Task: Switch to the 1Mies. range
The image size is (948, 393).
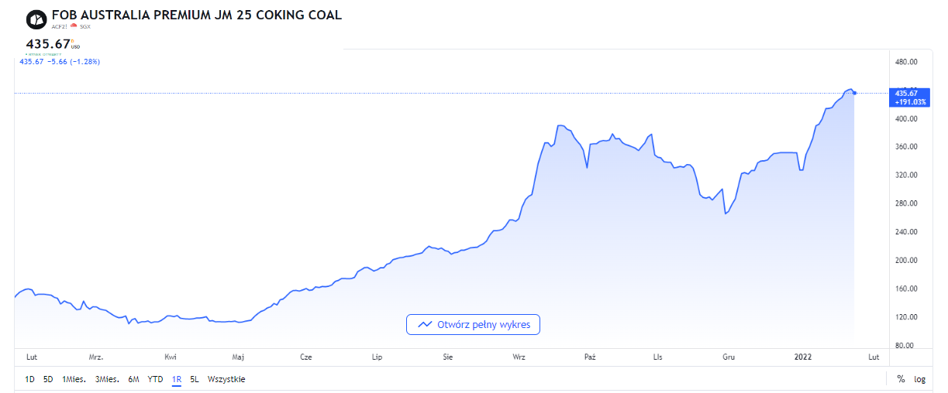Action: (x=74, y=379)
